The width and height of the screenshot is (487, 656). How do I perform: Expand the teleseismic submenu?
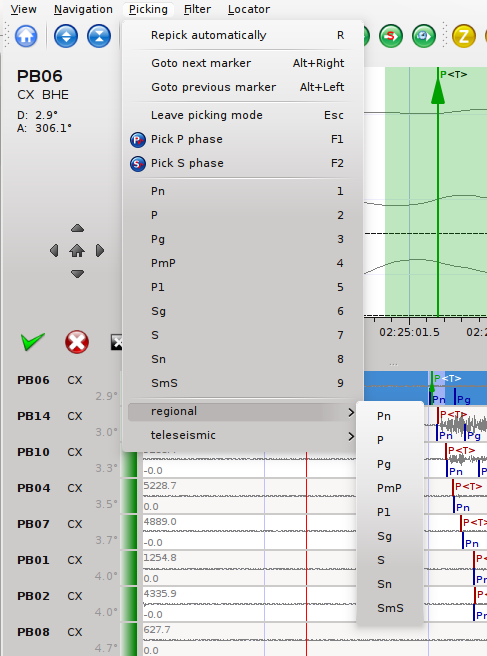(243, 436)
